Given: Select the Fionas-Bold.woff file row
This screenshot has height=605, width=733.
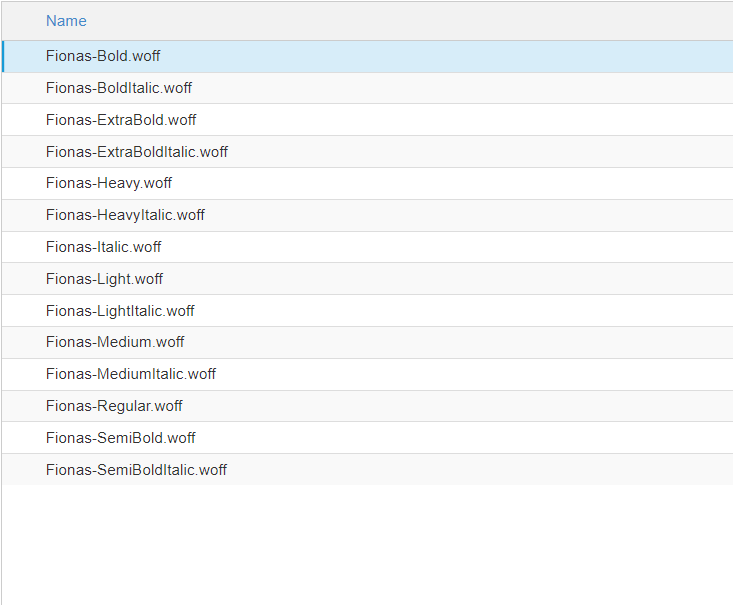Looking at the screenshot, I should click(367, 56).
